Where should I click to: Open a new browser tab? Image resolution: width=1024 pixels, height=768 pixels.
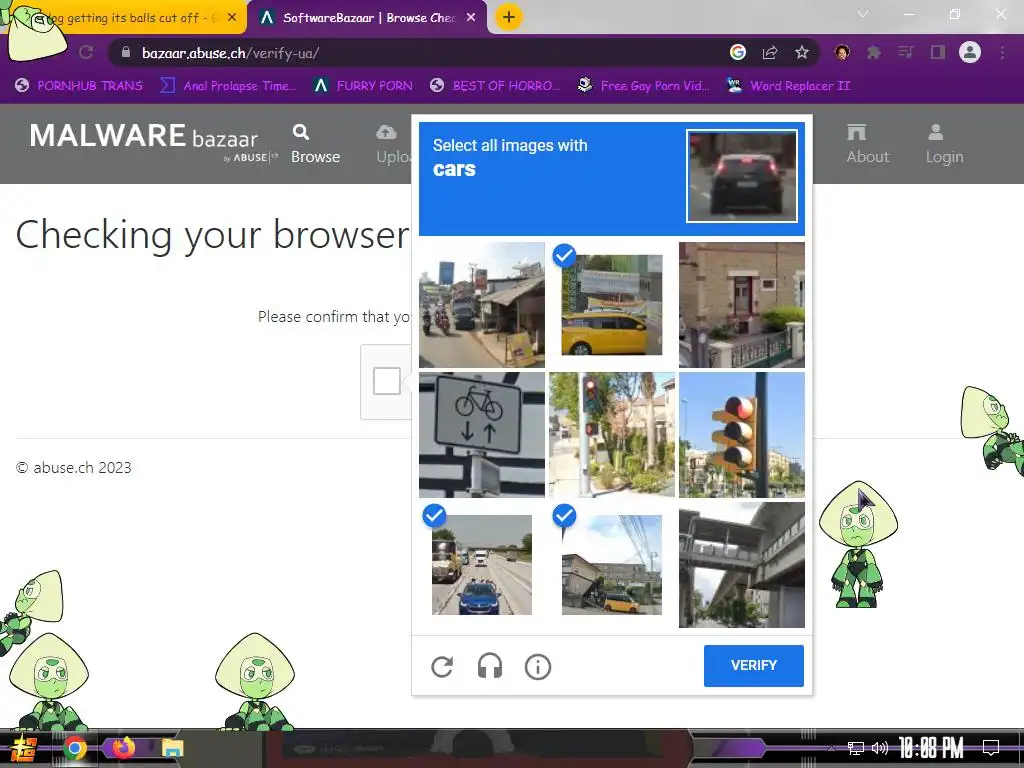509,17
